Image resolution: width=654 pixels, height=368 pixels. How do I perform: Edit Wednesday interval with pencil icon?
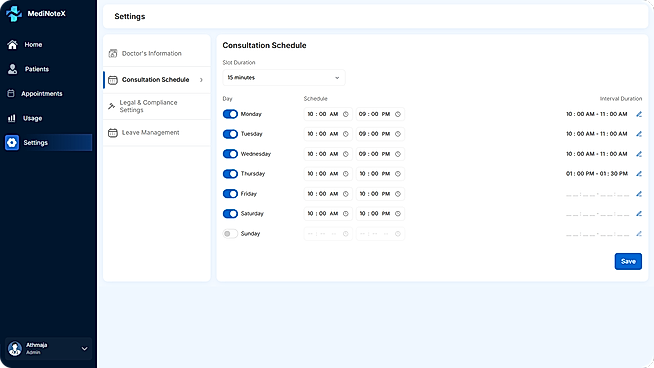(639, 154)
